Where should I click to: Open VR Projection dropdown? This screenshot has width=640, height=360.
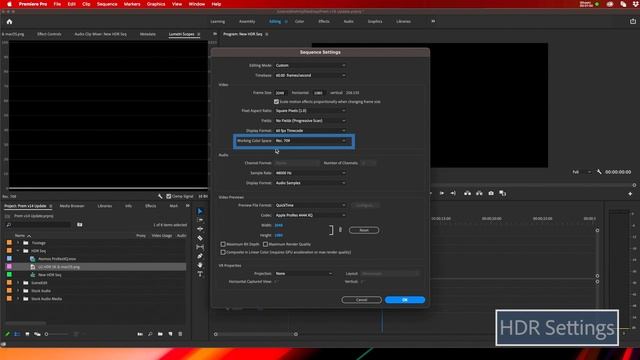pyautogui.click(x=304, y=273)
